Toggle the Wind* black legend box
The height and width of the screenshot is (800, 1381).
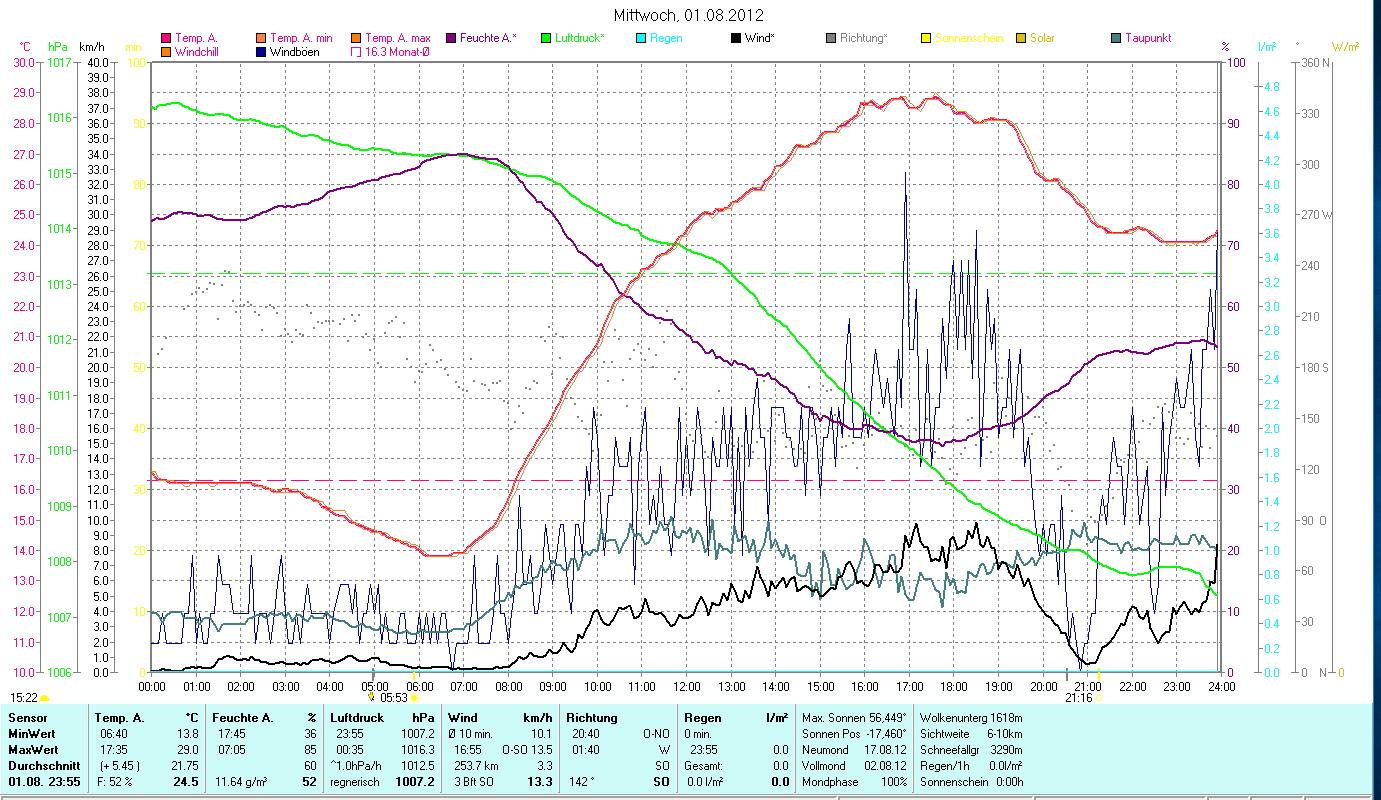point(736,39)
